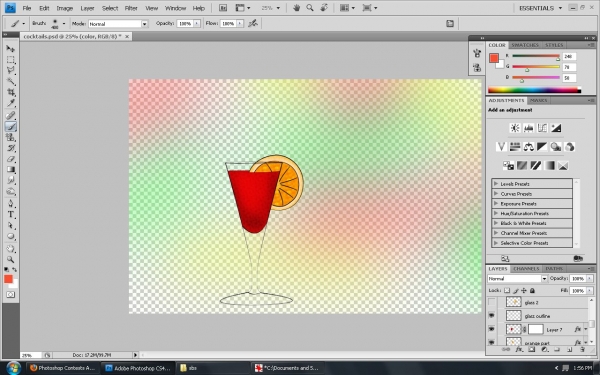Add a Levels adjustment
Viewport: 600px width, 375px height.
coord(528,128)
